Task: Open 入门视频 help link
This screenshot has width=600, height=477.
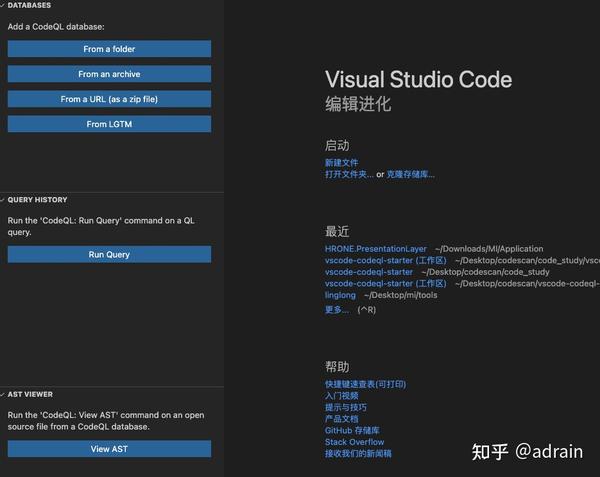Action: coord(341,396)
